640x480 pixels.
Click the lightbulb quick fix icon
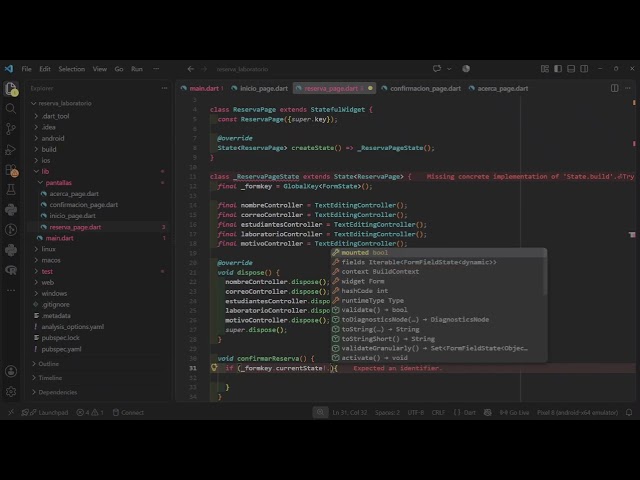[x=214, y=368]
